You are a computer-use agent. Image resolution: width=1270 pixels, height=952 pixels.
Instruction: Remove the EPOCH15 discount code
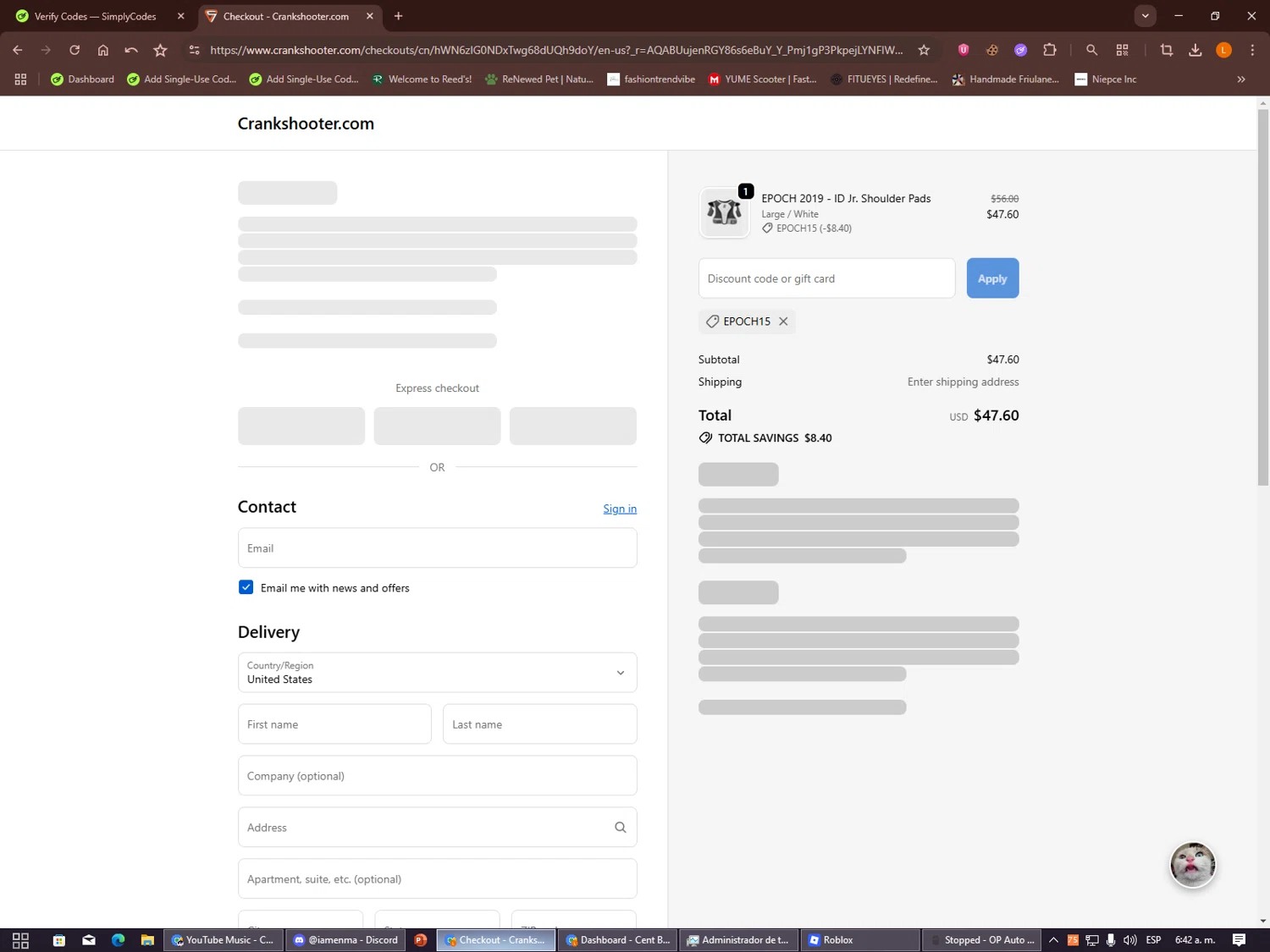(783, 322)
